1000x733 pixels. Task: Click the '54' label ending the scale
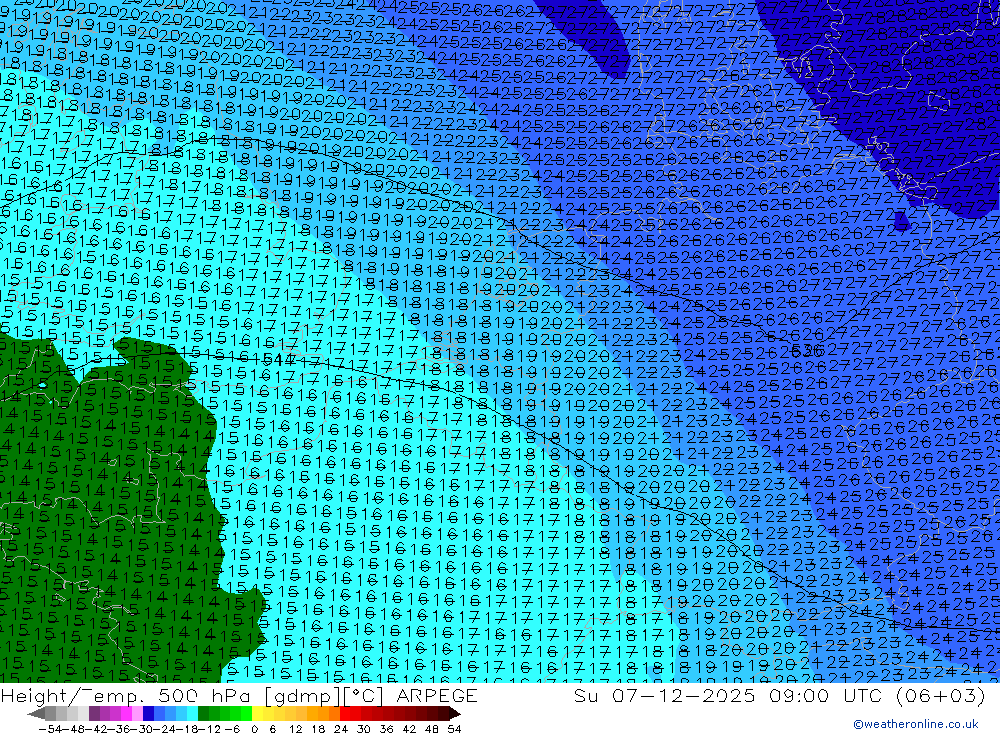(x=454, y=729)
